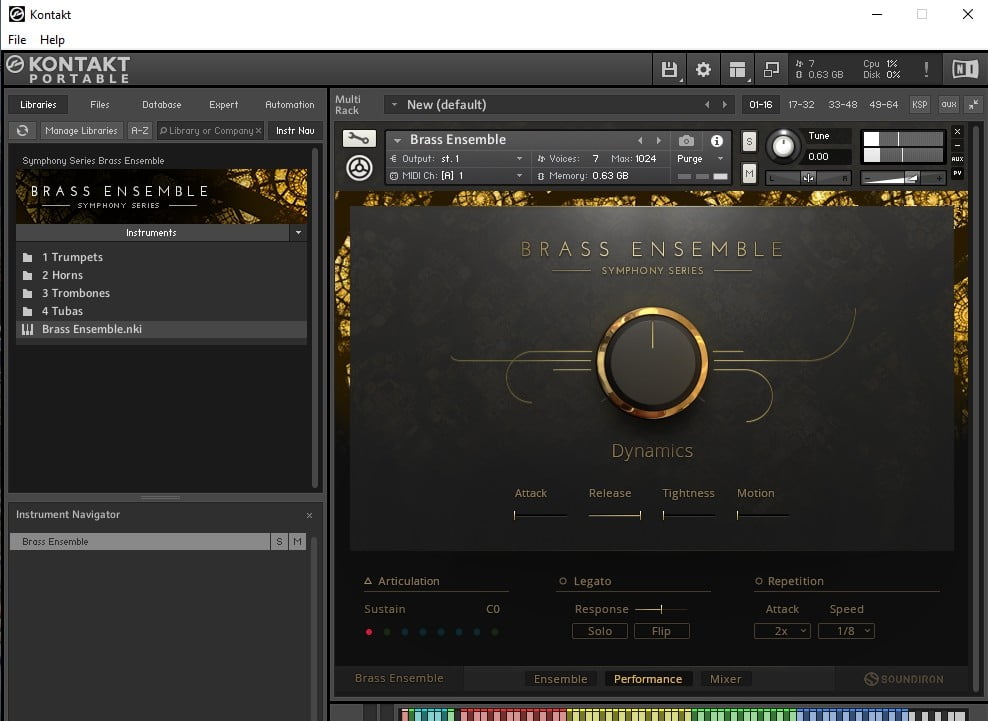Select the red articulation dot
The width and height of the screenshot is (988, 721).
tap(369, 632)
